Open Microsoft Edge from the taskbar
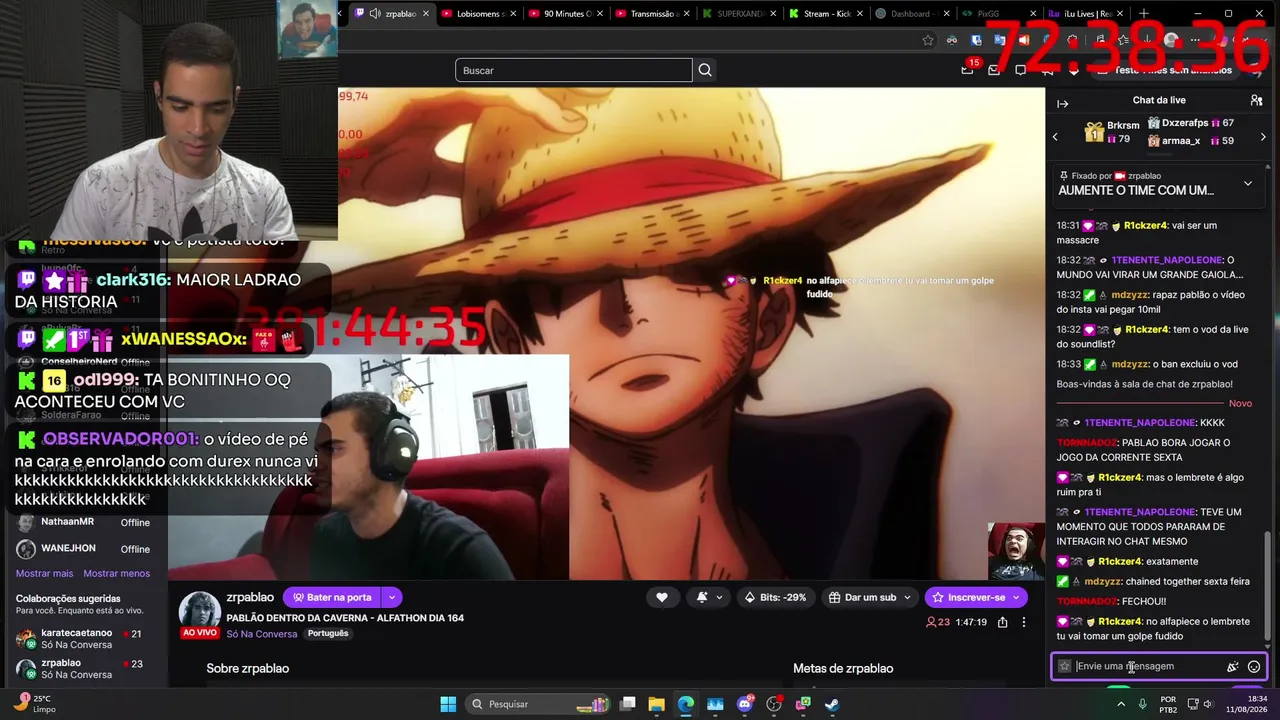 coord(685,704)
